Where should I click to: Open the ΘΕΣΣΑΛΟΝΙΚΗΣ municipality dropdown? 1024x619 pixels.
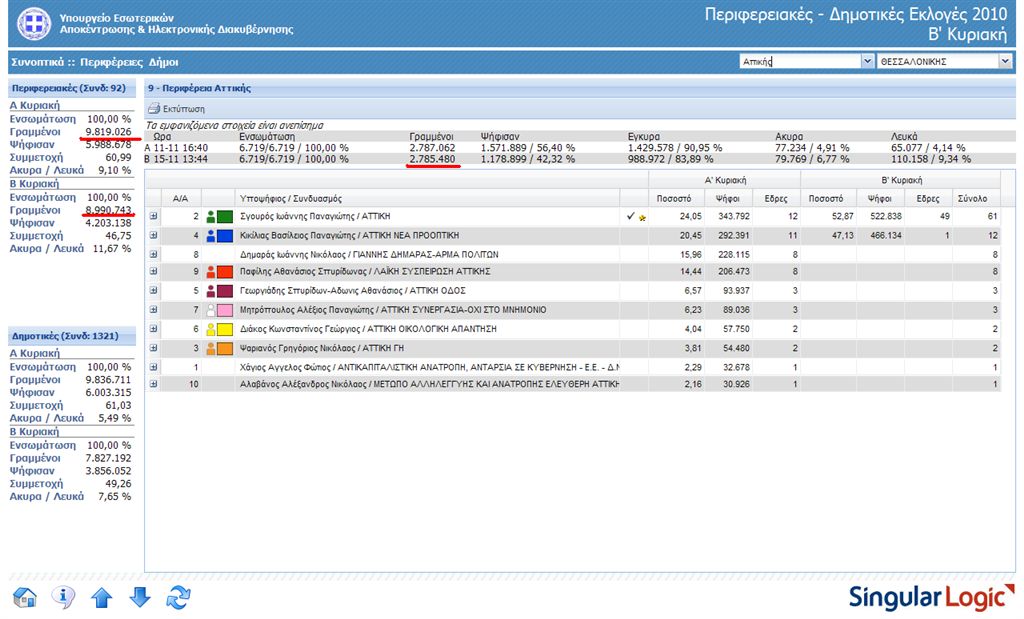click(x=1004, y=62)
